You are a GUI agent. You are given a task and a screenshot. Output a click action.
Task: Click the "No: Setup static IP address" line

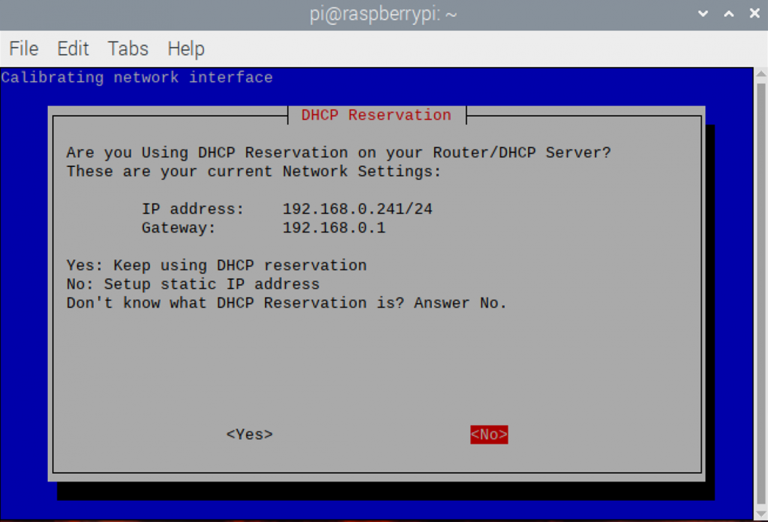[x=193, y=284]
